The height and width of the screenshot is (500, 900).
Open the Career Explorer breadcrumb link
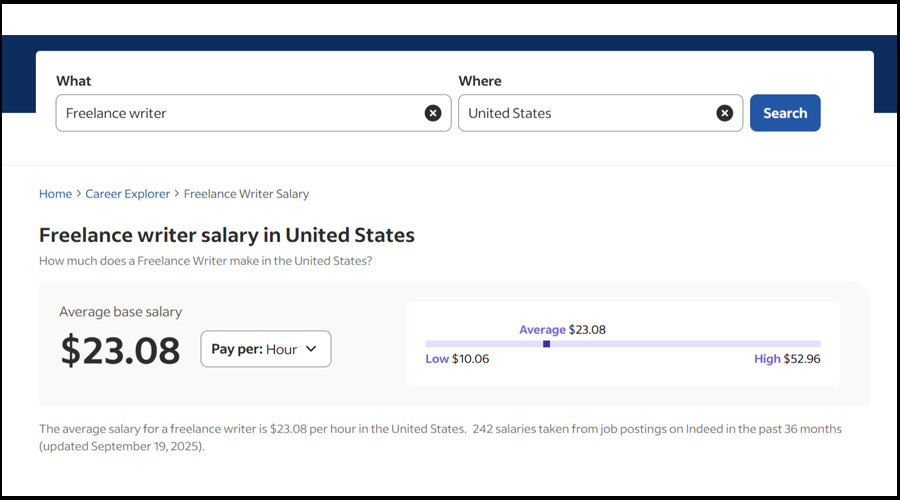(128, 194)
